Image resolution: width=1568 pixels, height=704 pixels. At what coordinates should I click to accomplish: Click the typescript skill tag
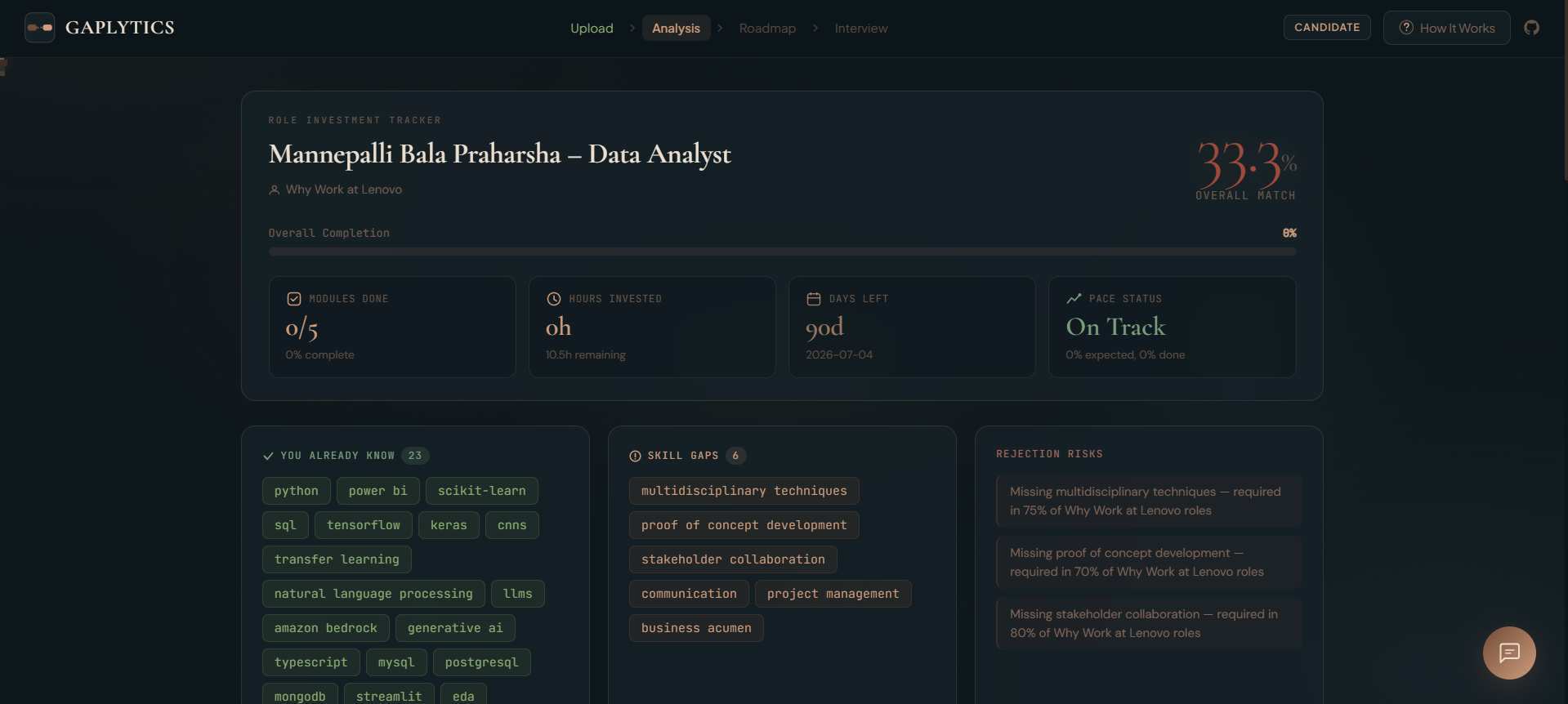[311, 662]
